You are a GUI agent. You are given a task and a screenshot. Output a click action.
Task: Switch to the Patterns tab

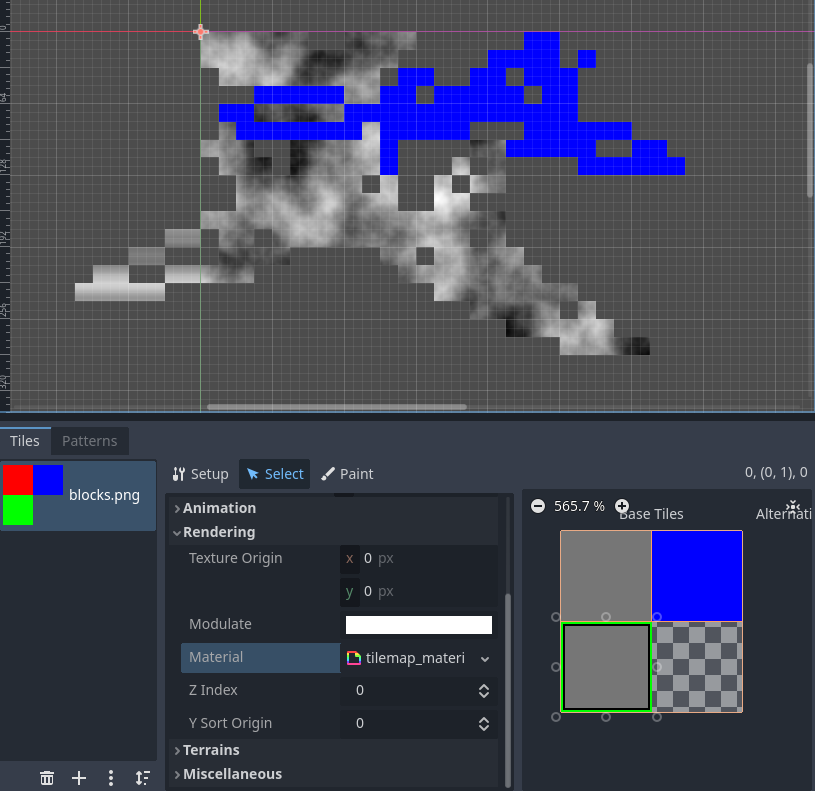[89, 441]
